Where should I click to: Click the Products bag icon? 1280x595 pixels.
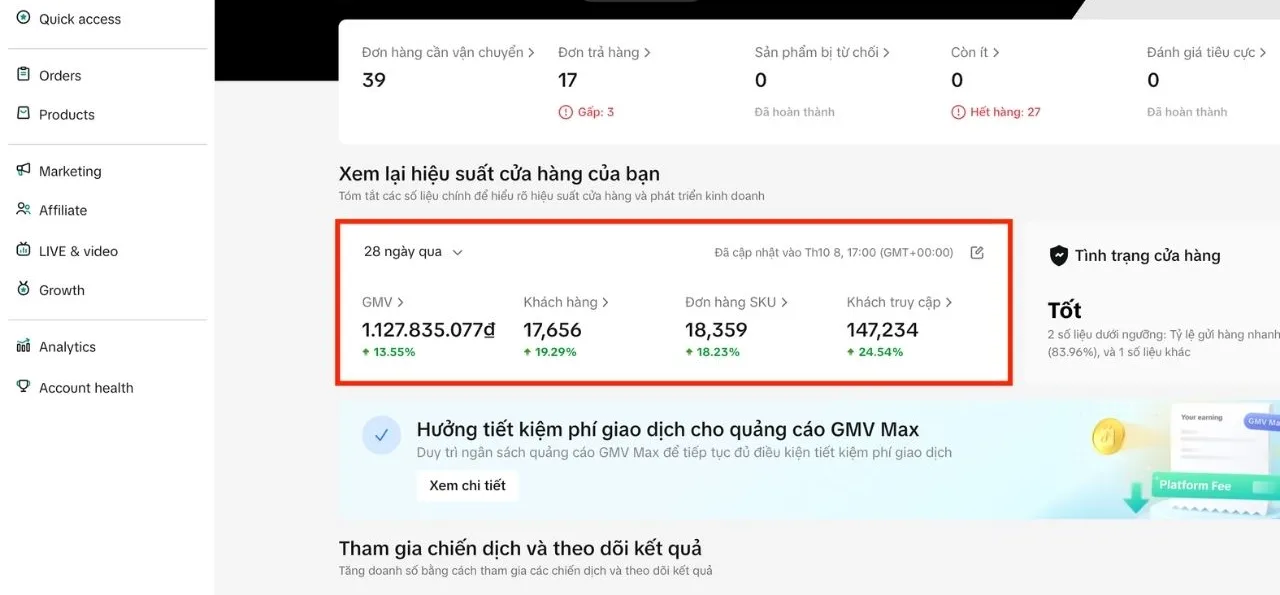[24, 113]
